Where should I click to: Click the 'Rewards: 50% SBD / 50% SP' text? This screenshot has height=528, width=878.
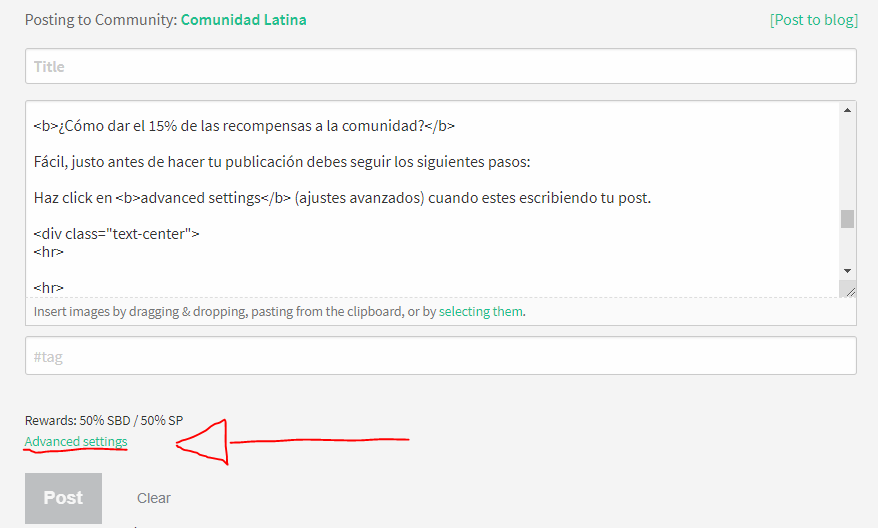pyautogui.click(x=104, y=420)
